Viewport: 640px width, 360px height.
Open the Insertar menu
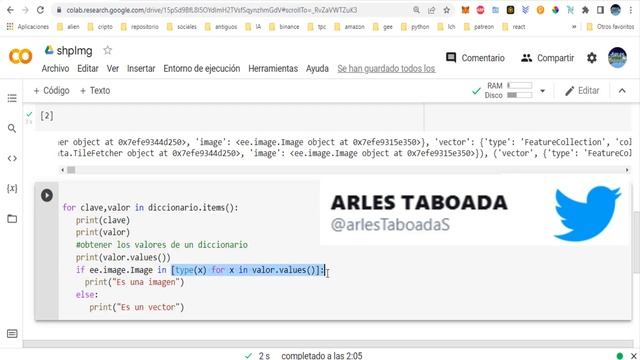click(141, 69)
